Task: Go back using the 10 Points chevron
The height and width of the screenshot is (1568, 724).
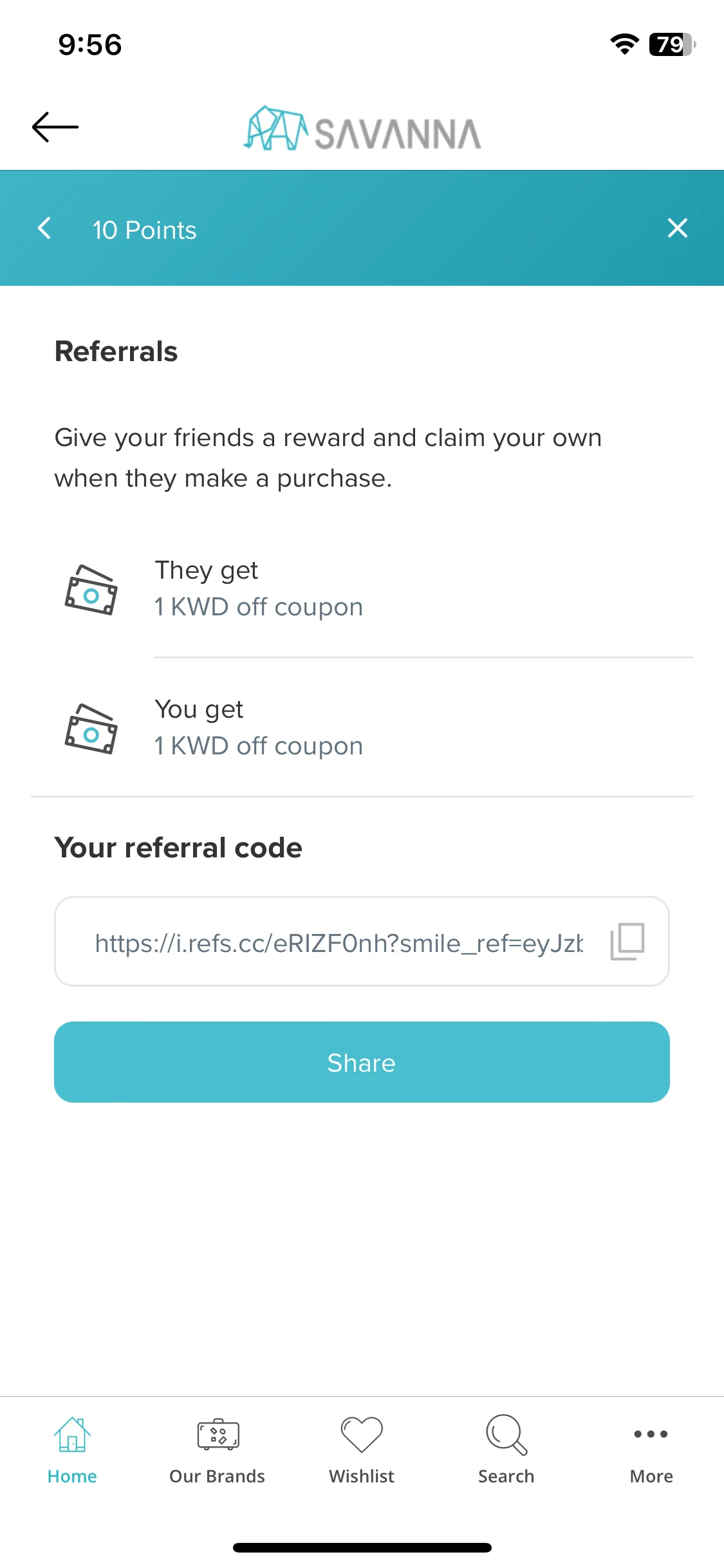Action: coord(44,228)
